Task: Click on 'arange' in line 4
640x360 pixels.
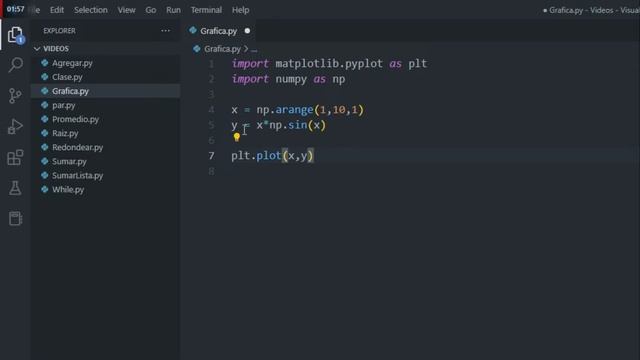Action: click(294, 110)
